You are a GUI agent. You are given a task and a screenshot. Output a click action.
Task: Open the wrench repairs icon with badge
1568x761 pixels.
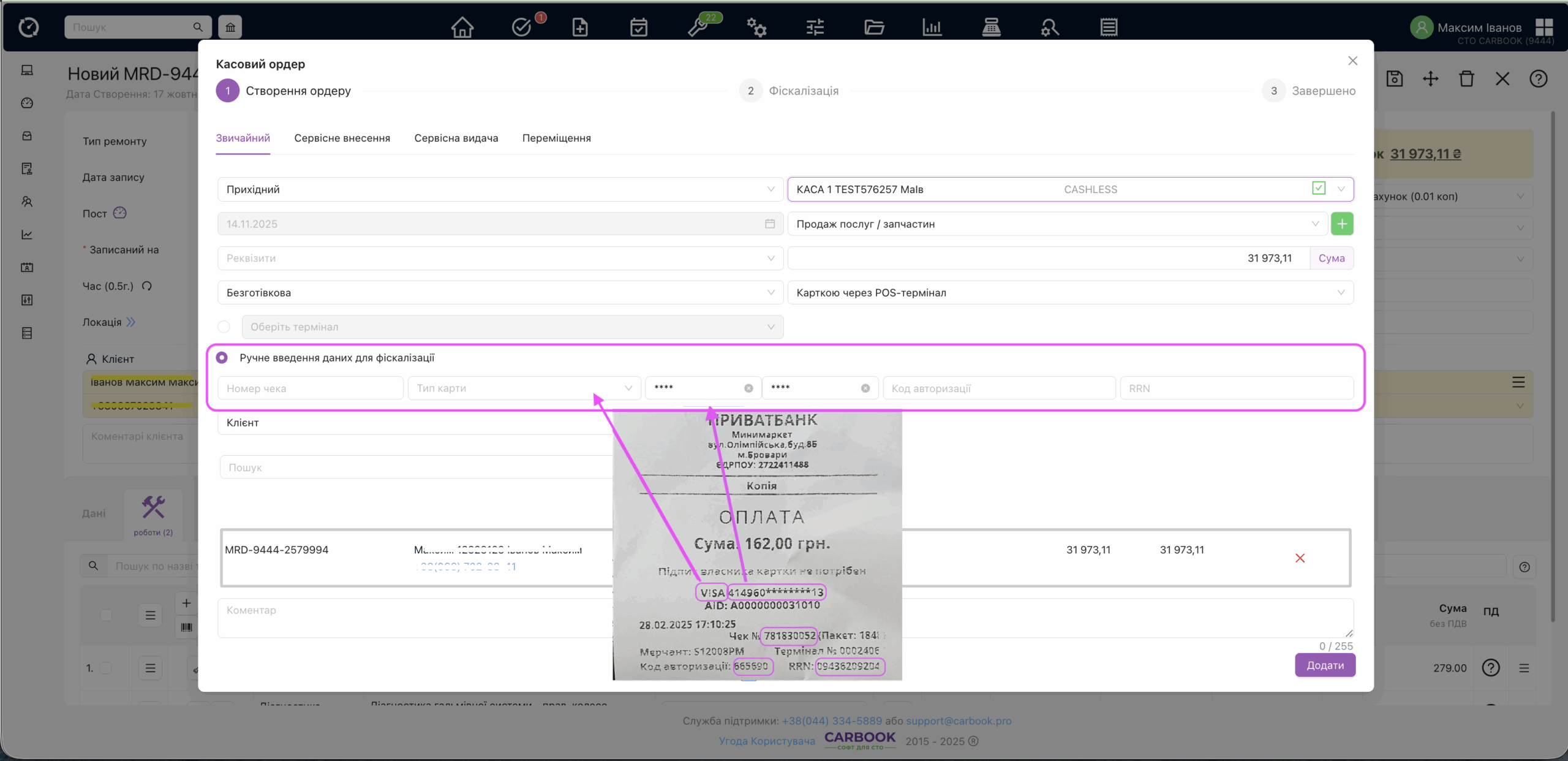(x=698, y=27)
